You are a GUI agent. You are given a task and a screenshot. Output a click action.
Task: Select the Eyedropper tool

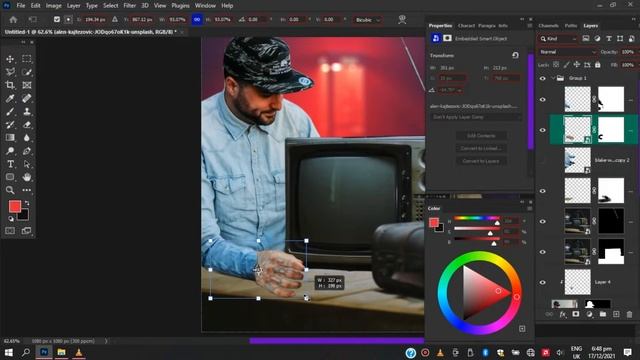pos(10,98)
